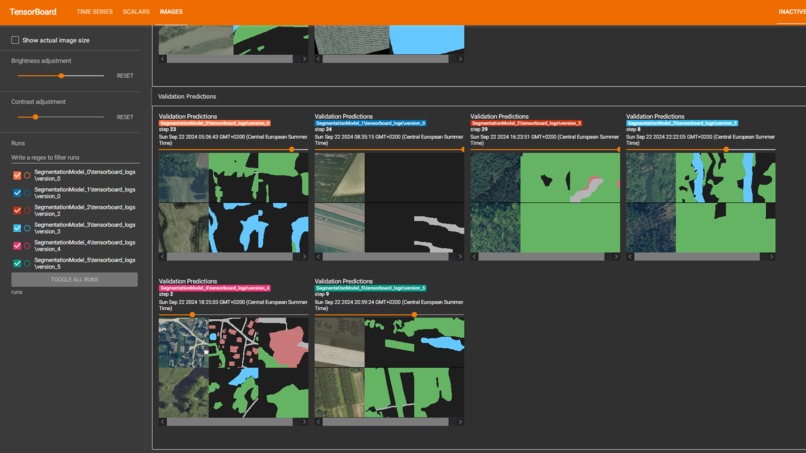Uncheck SegmentationModel_3 version_3 run checkbox

point(17,228)
